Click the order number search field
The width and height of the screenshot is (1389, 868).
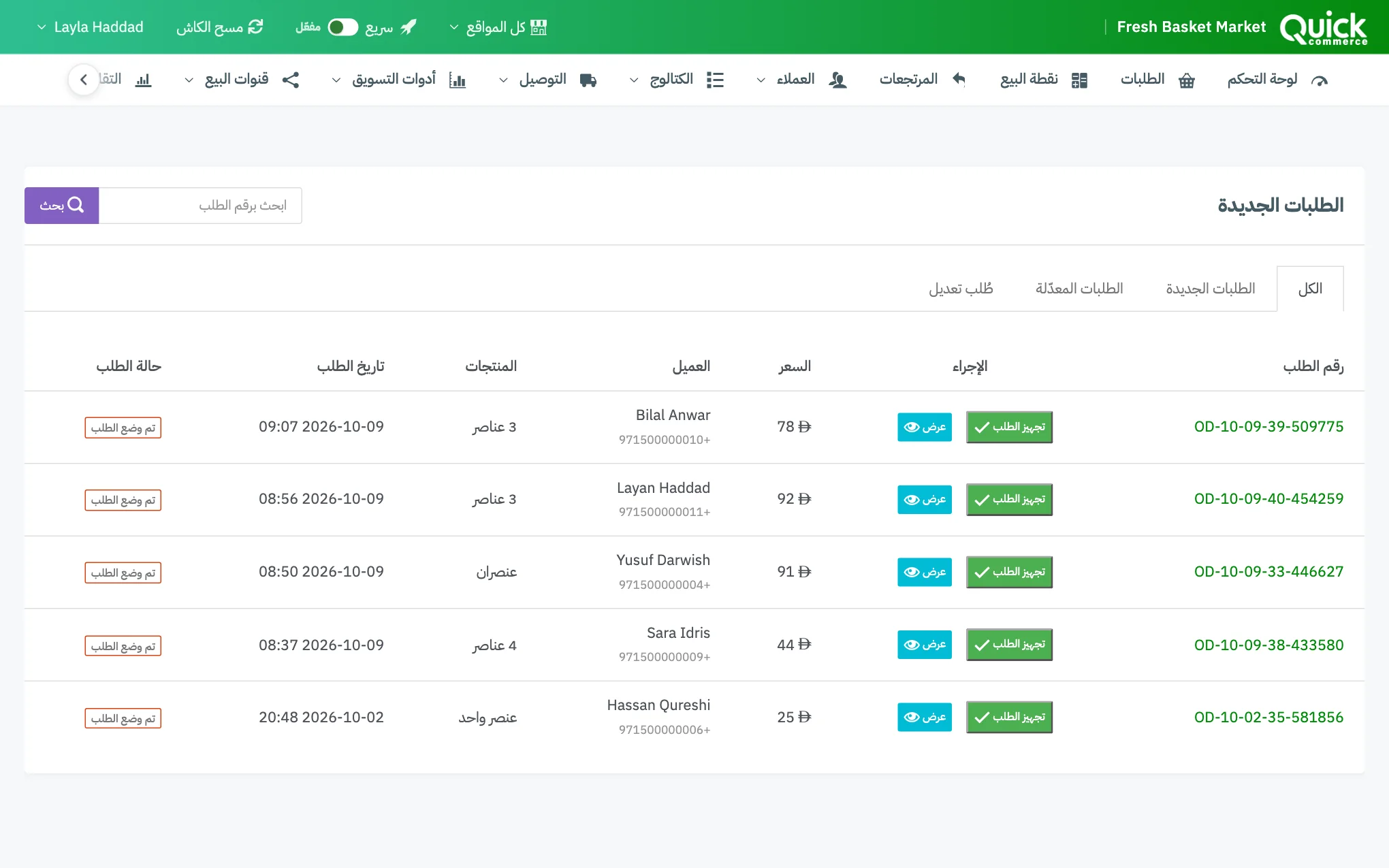pos(200,205)
